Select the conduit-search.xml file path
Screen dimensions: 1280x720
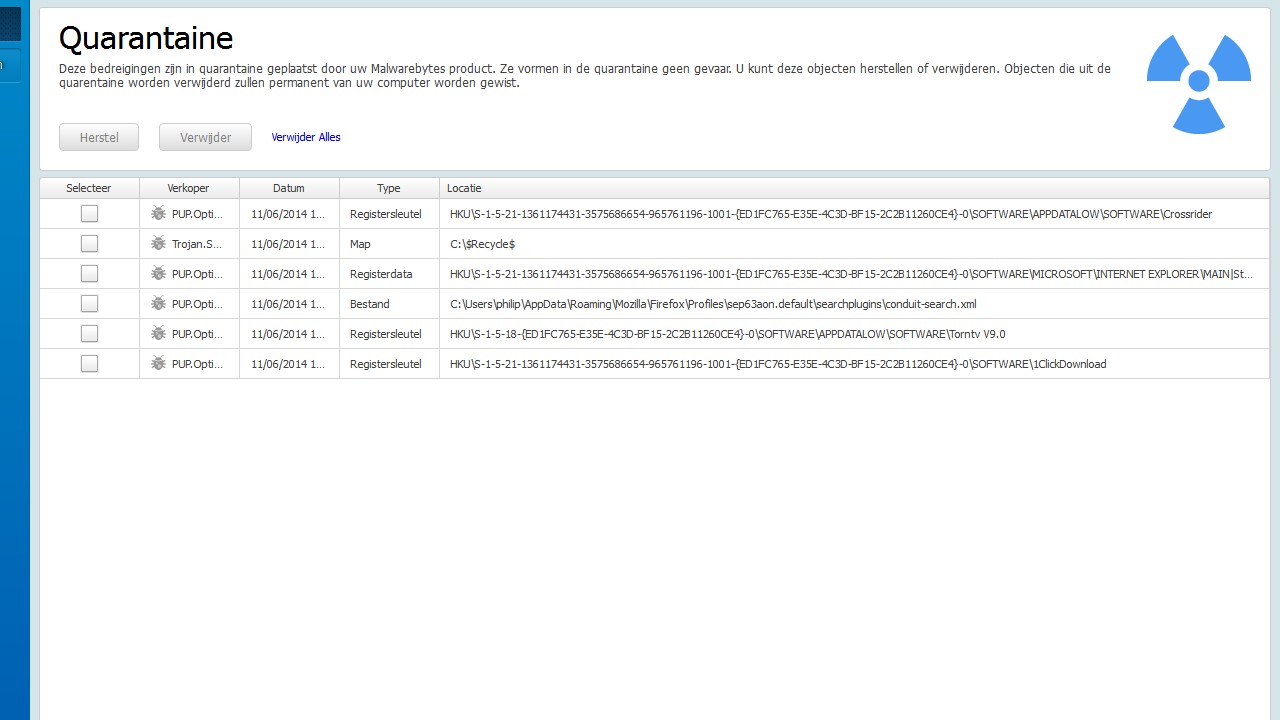pos(713,304)
